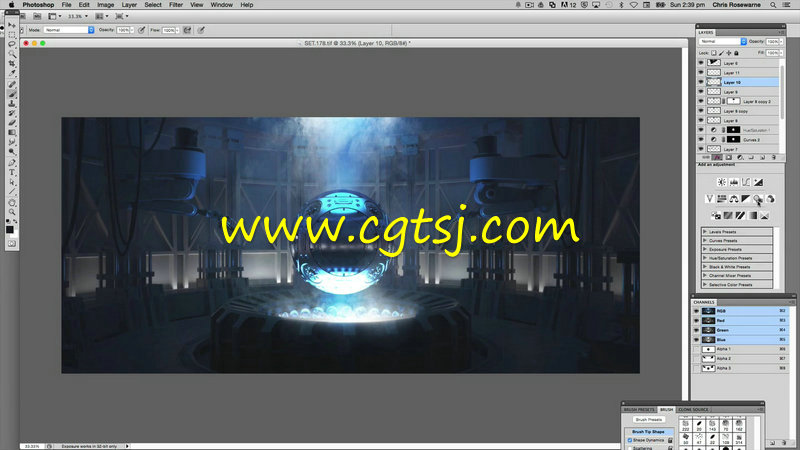Image resolution: width=800 pixels, height=450 pixels.
Task: Select the Gradient tool
Action: coord(12,133)
